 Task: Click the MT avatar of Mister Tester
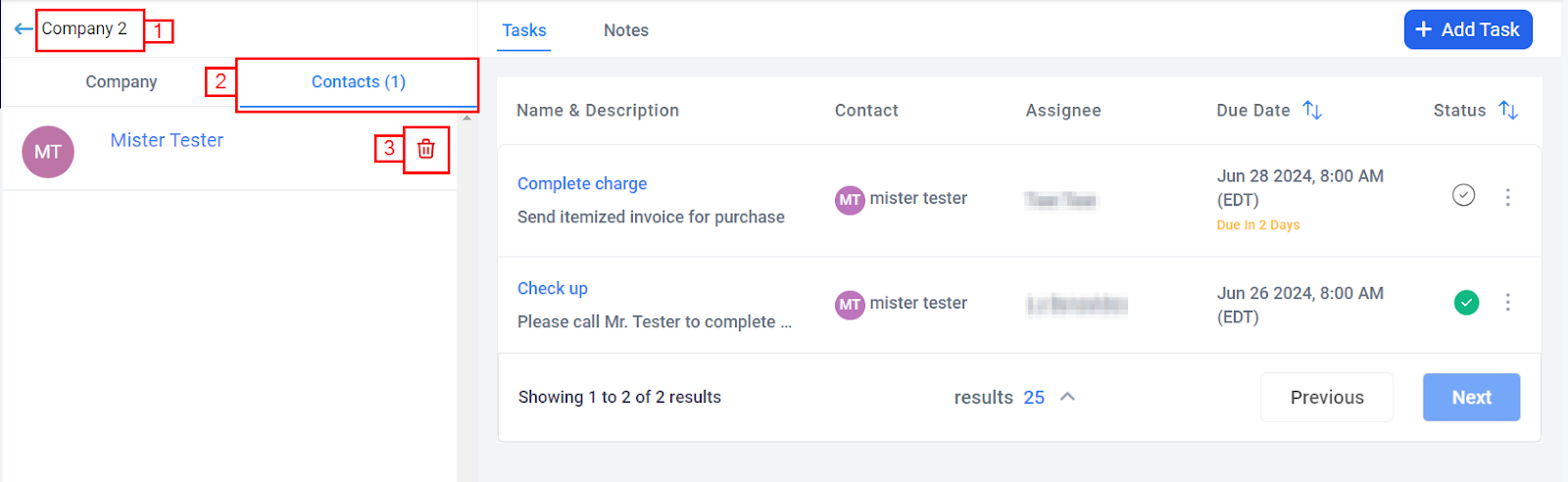[48, 152]
